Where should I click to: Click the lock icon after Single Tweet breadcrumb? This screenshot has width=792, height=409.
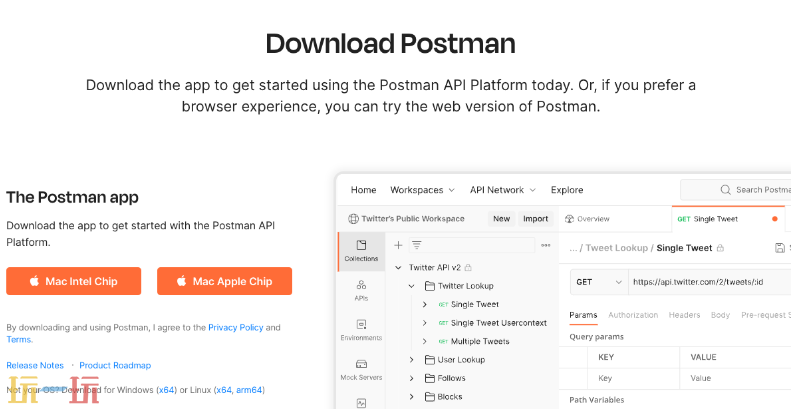pyautogui.click(x=720, y=248)
